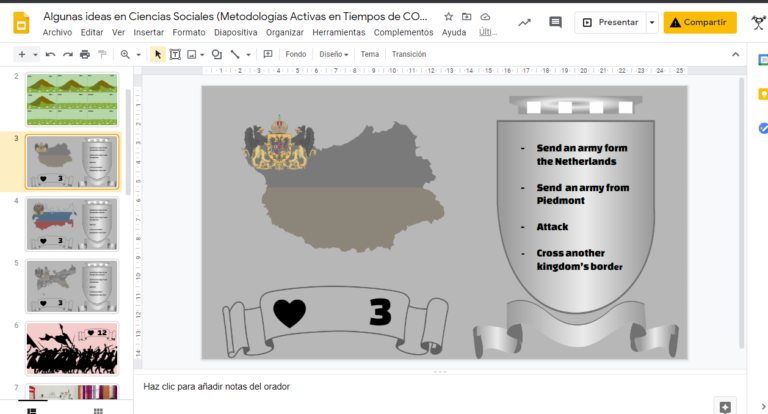Redo the last action

coord(68,54)
